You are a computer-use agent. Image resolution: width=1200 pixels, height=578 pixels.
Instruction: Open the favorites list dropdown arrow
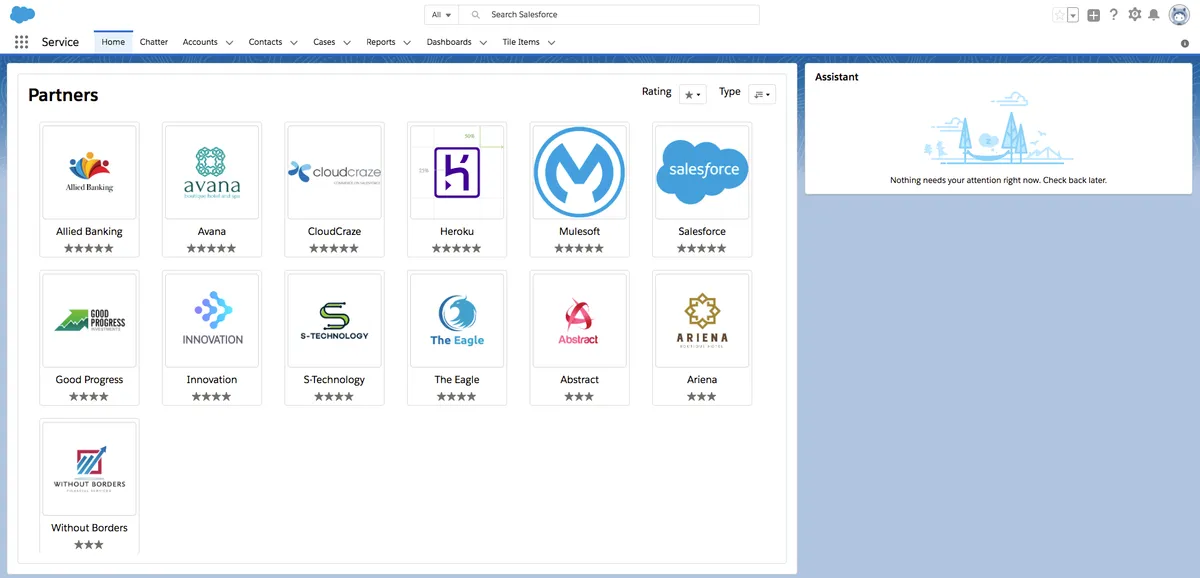1073,15
